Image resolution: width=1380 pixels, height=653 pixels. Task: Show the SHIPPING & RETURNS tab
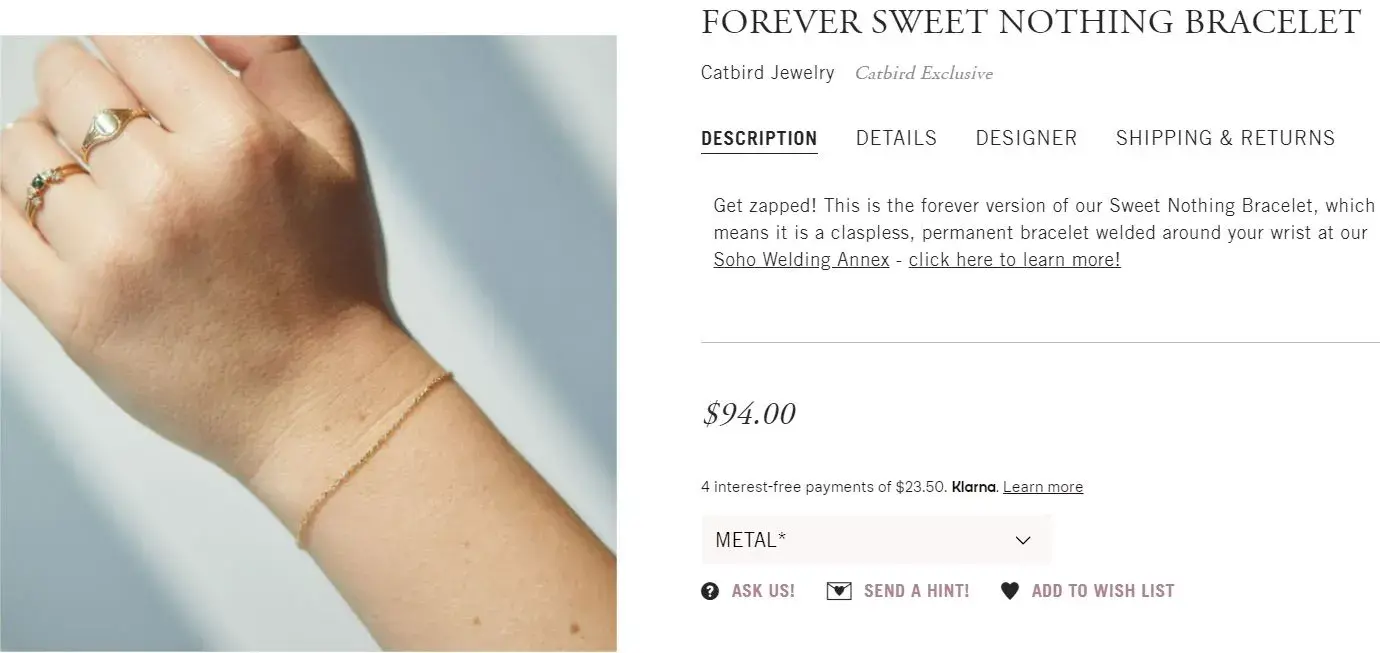click(1225, 138)
